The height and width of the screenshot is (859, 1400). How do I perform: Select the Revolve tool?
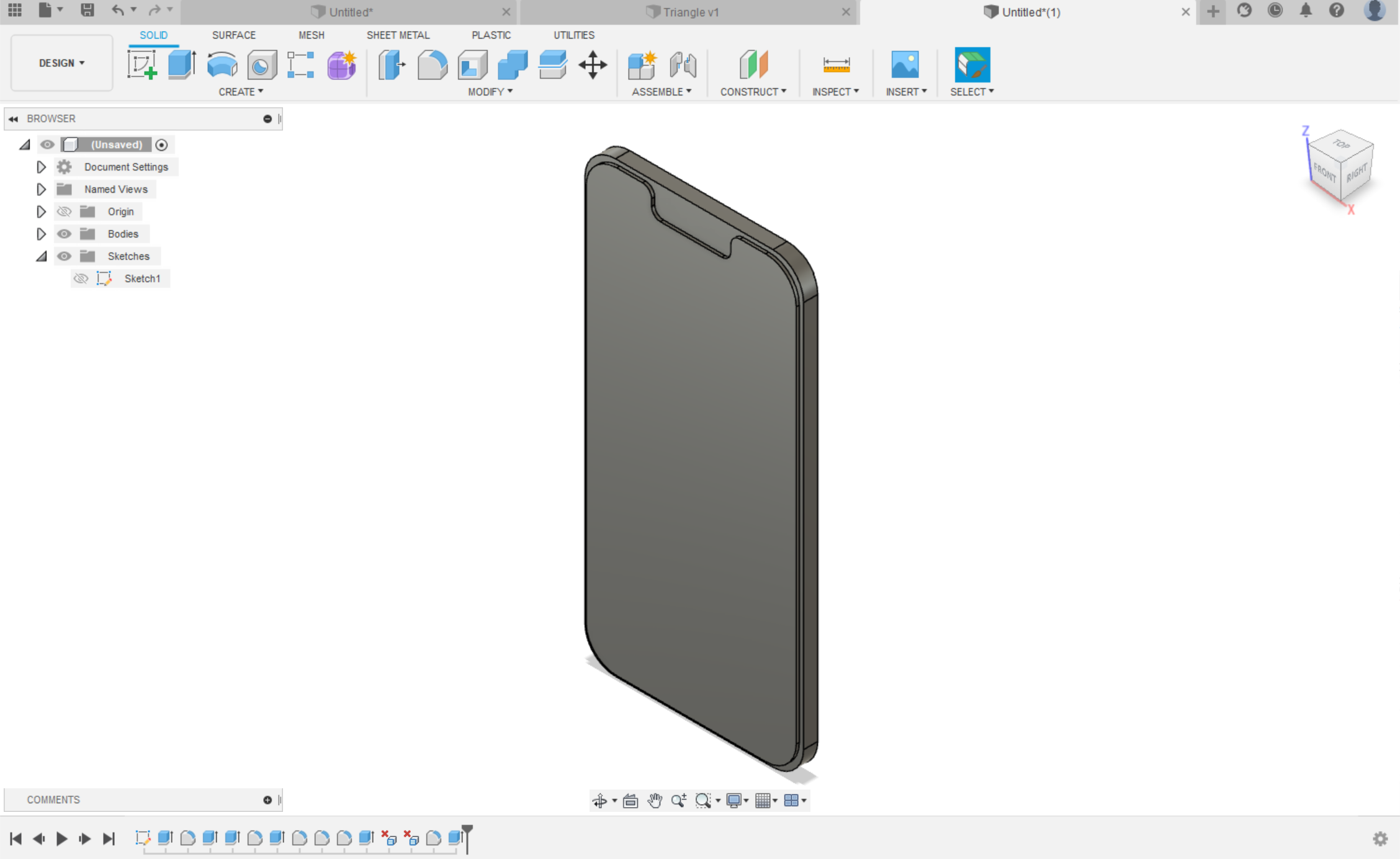222,65
